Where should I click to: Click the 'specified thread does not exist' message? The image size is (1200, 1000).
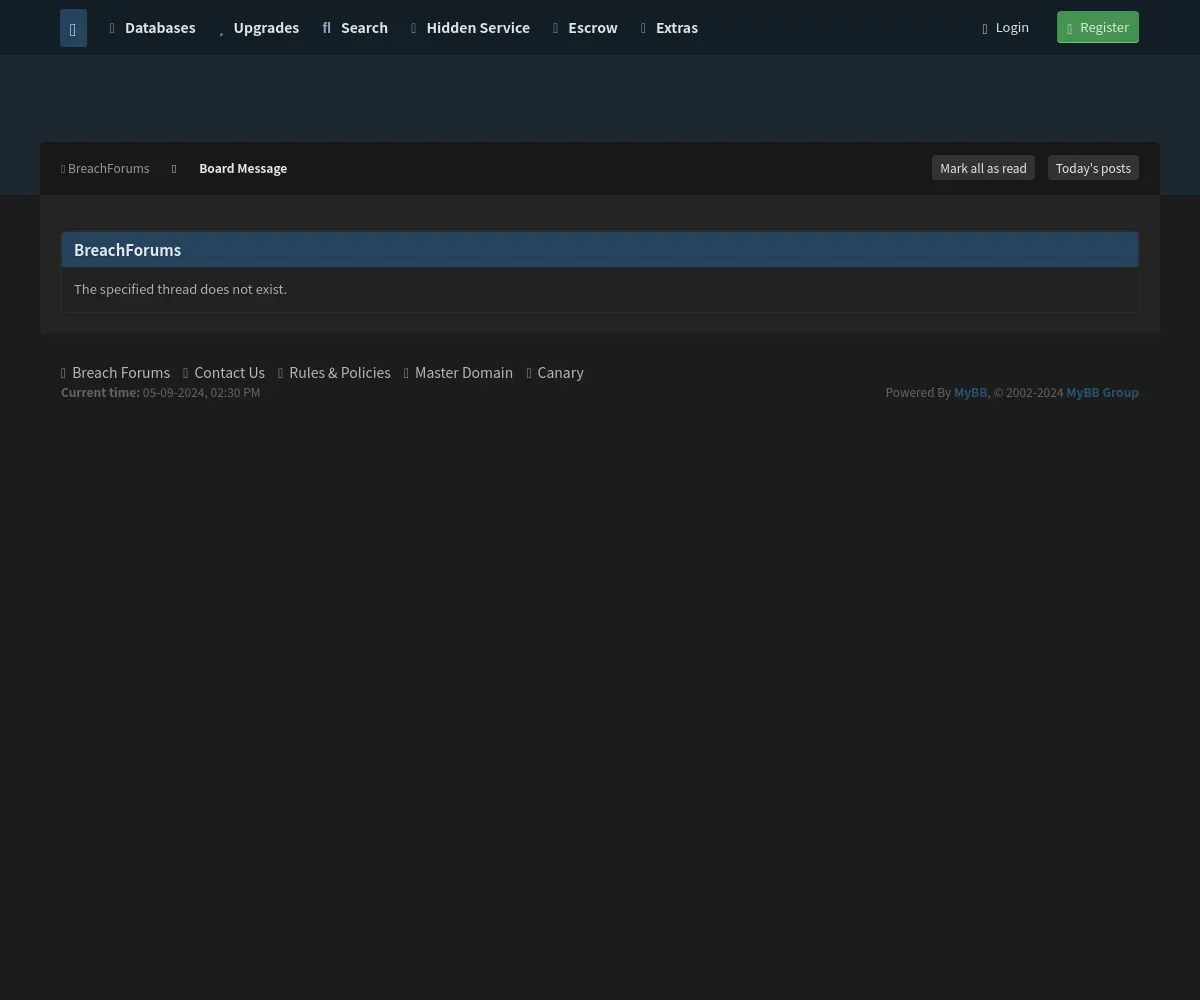180,289
